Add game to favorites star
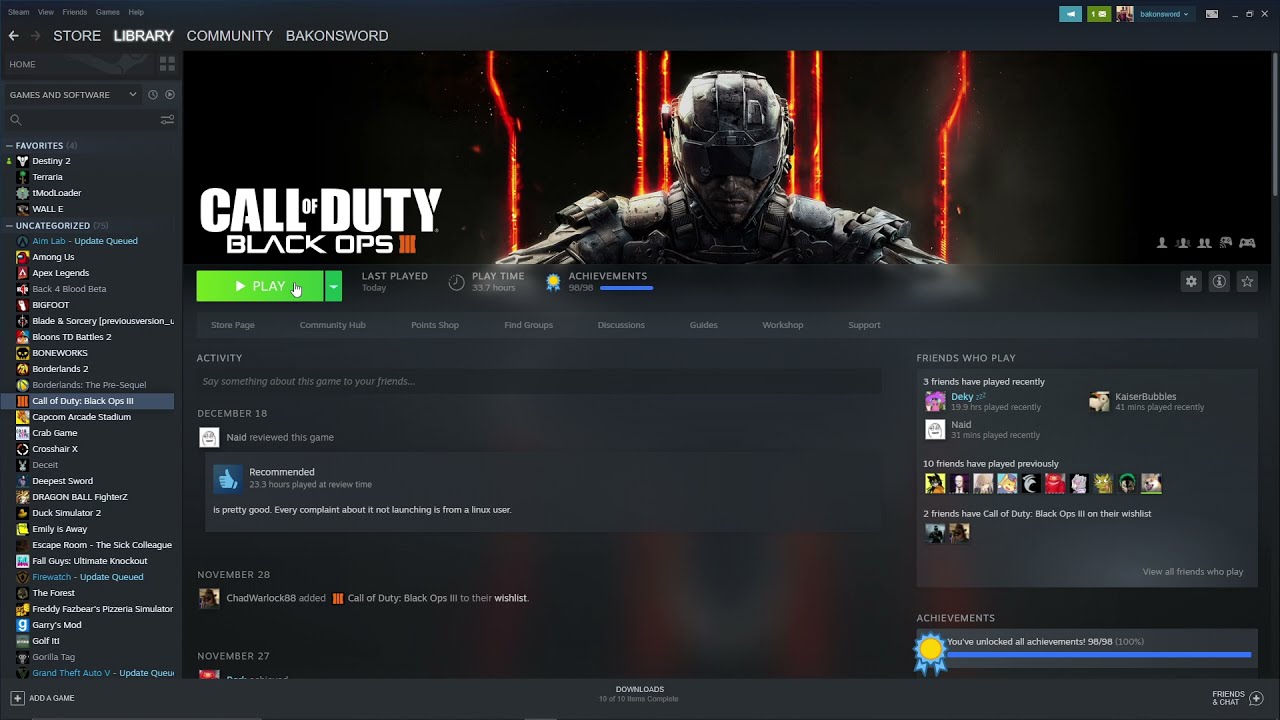This screenshot has width=1280, height=720. point(1247,282)
